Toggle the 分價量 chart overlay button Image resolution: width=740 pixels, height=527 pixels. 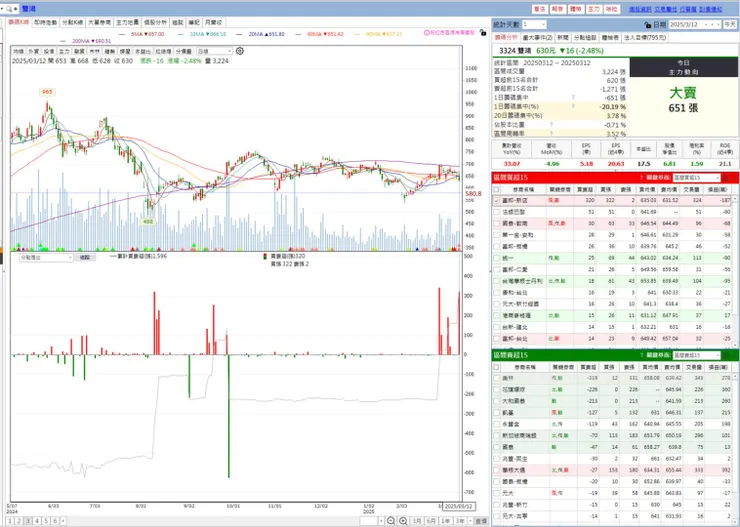pyautogui.click(x=184, y=51)
